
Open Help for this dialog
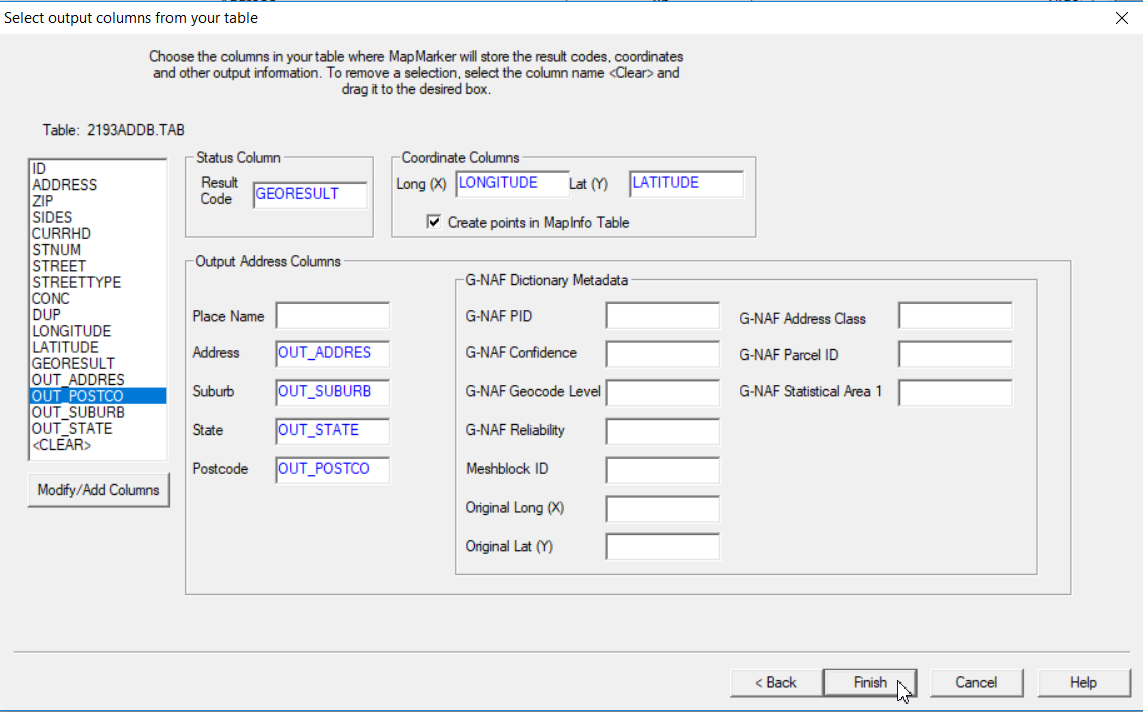[1083, 682]
